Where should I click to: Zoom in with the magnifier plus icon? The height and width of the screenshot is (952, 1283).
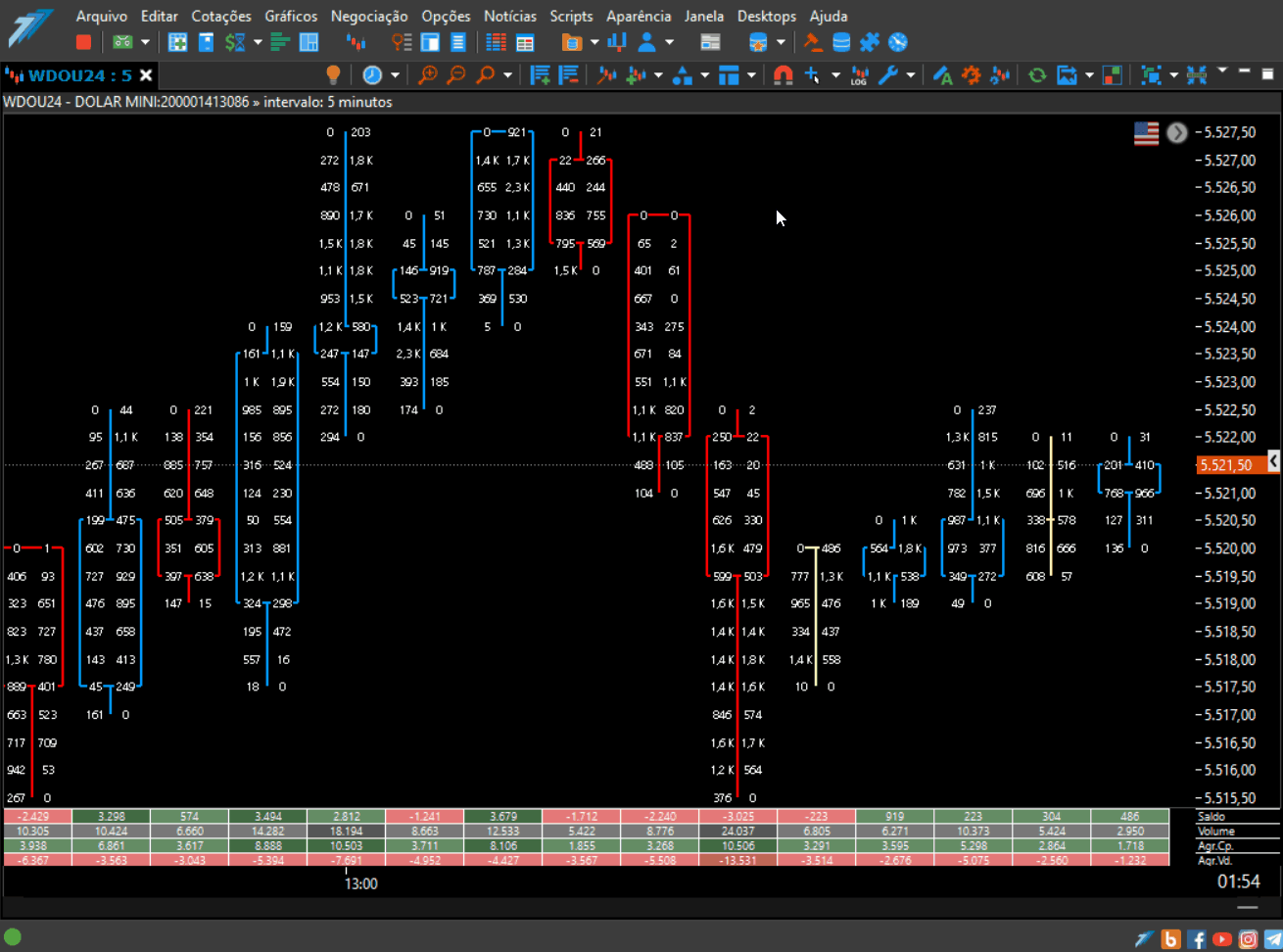click(x=428, y=74)
